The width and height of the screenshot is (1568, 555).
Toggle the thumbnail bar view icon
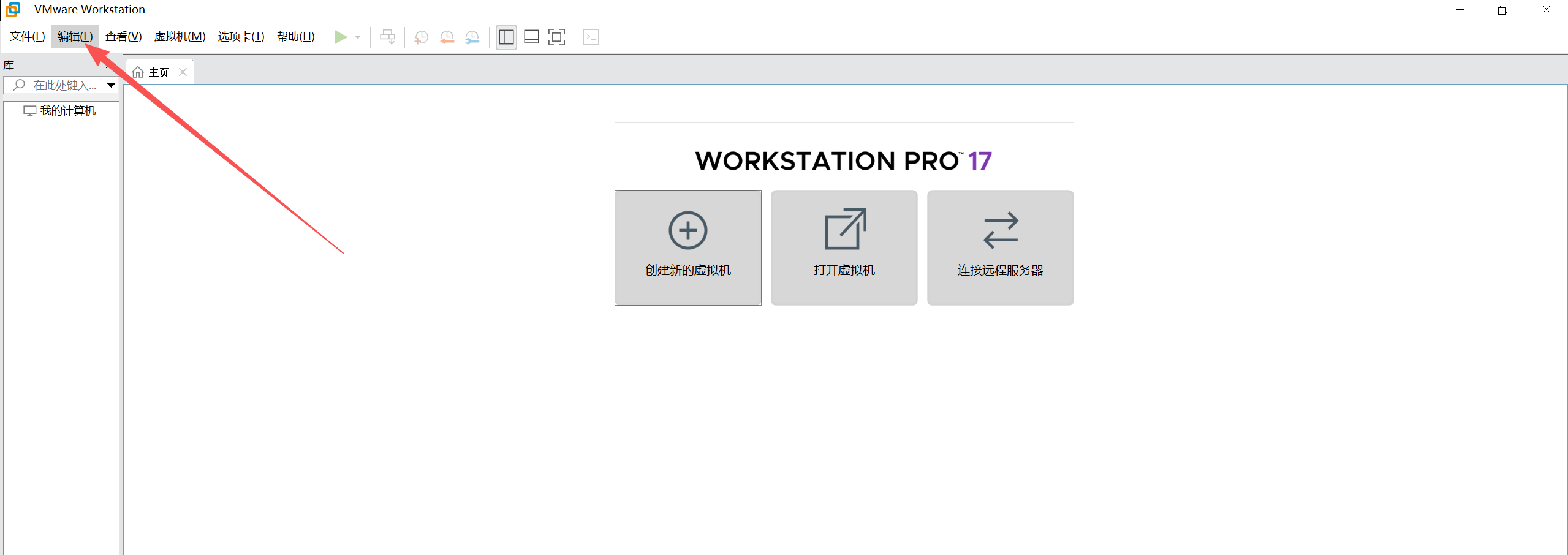coord(531,37)
